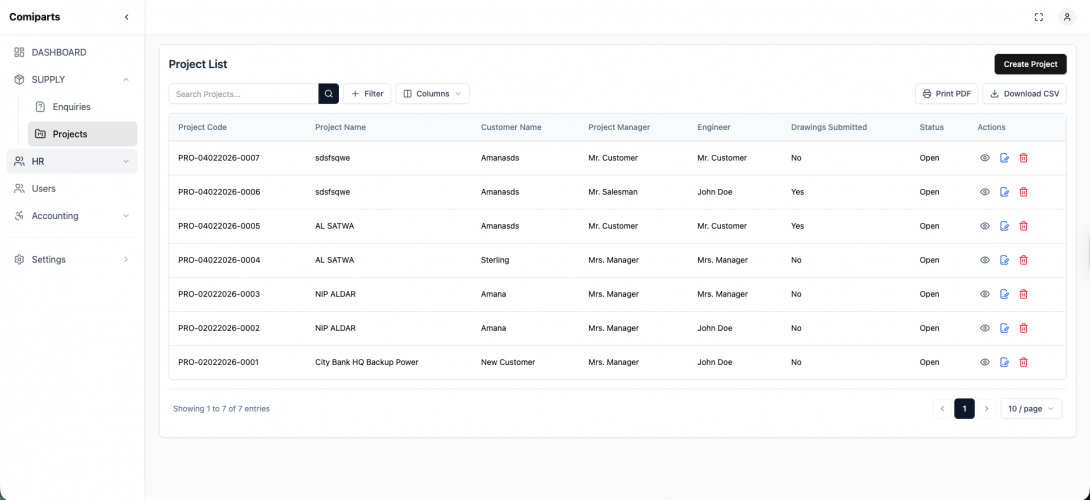Image resolution: width=1090 pixels, height=500 pixels.
Task: Click City Bank HQ Backup Power
Action: pos(366,362)
